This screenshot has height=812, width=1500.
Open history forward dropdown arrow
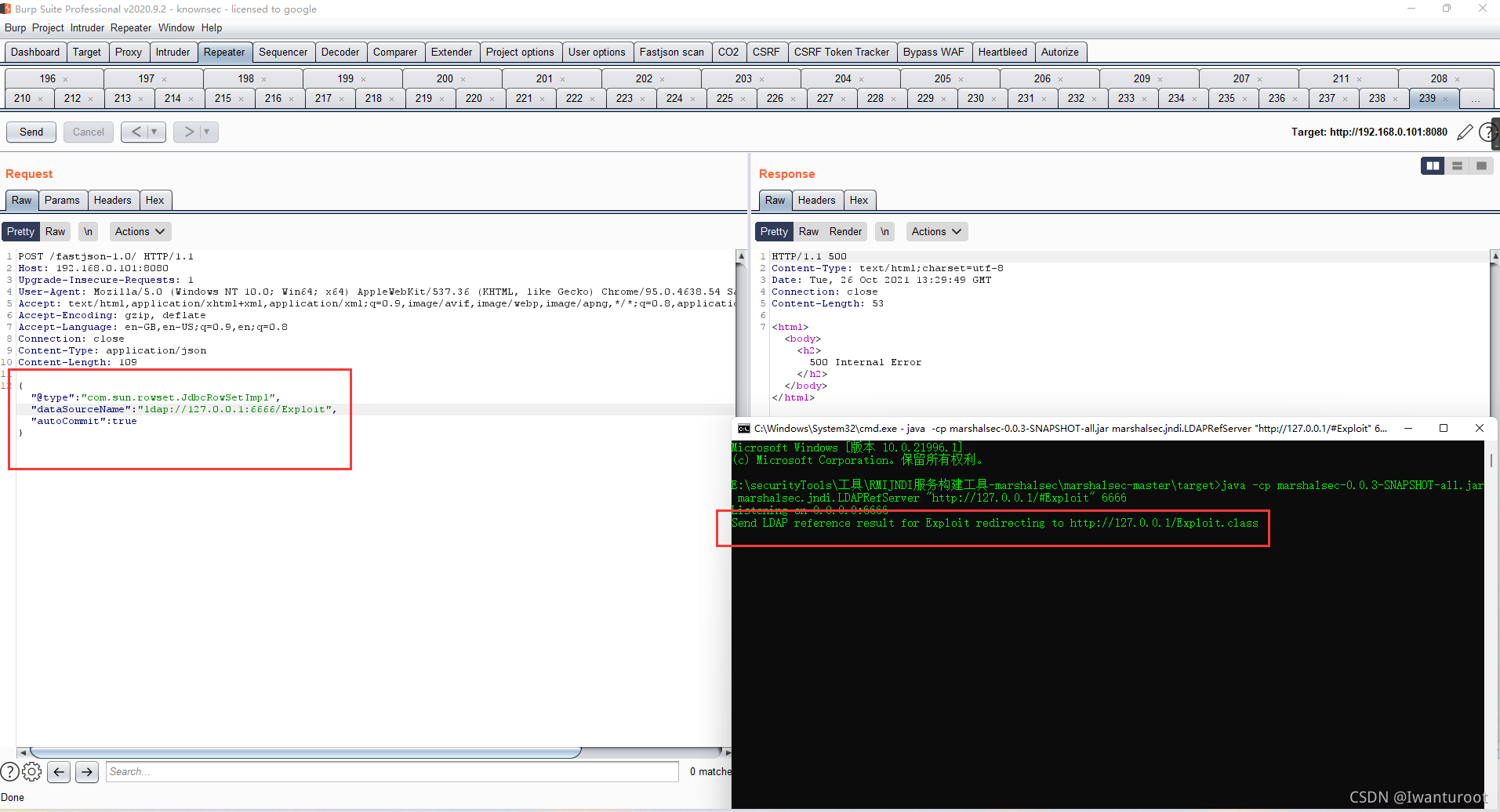pos(207,132)
